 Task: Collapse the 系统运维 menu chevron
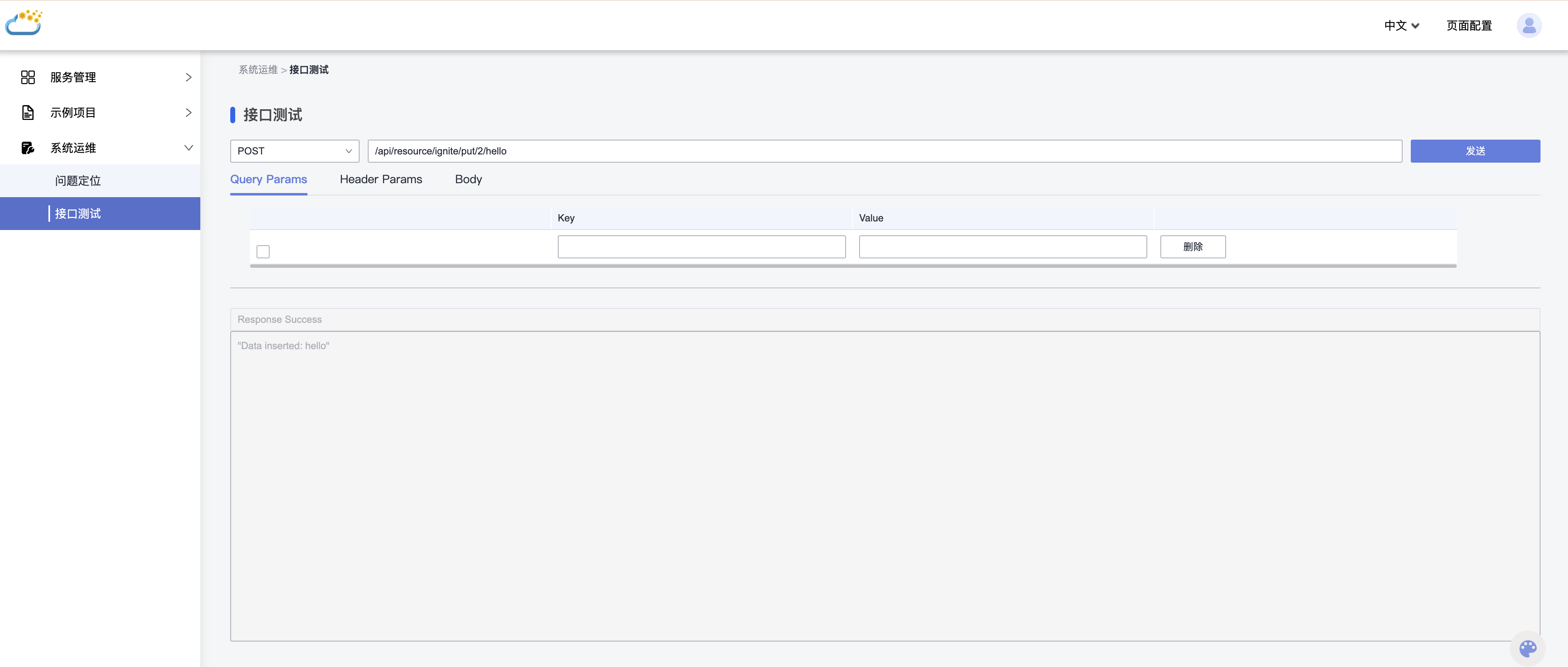(188, 148)
